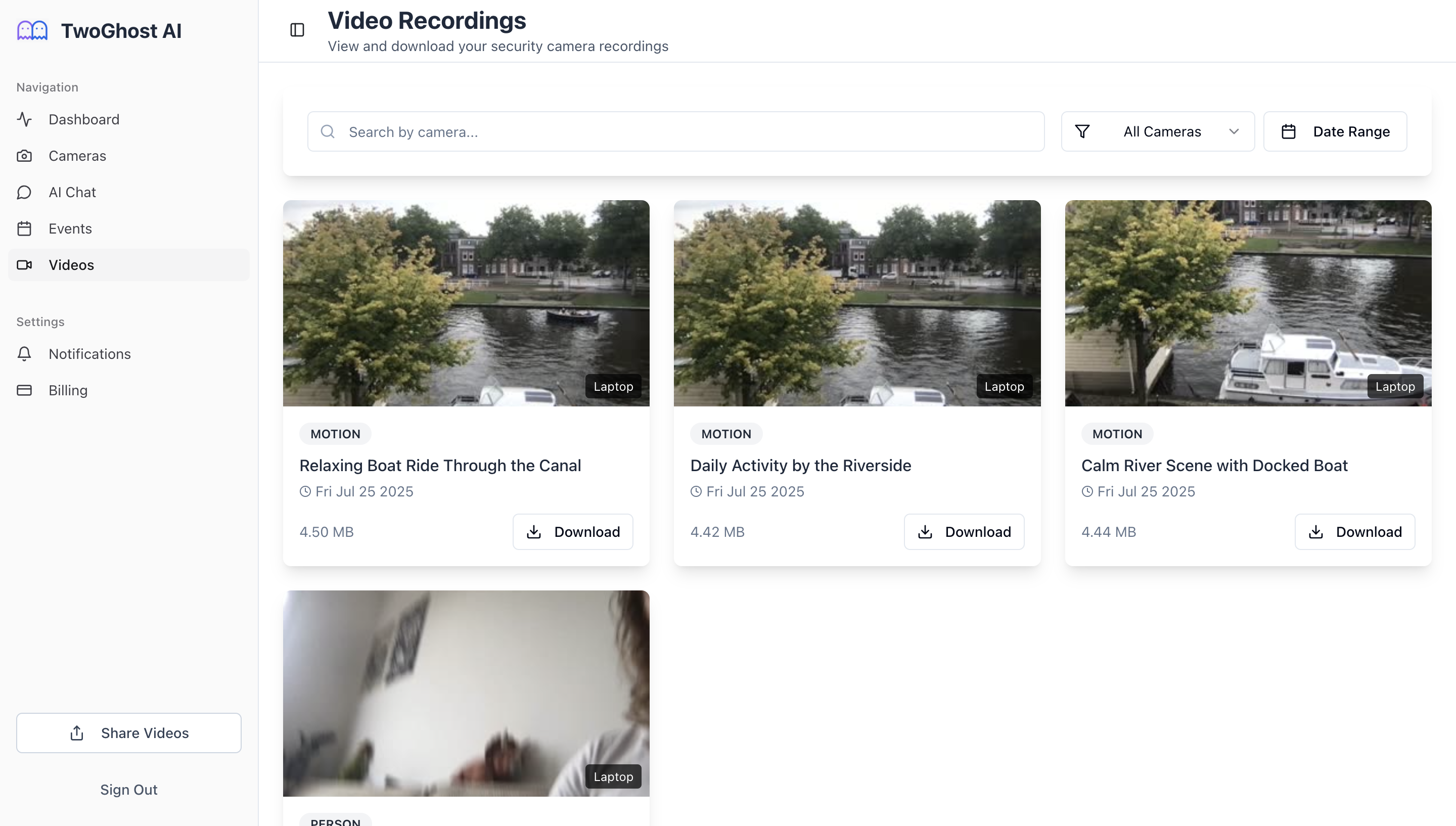1456x826 pixels.
Task: Click "Fri Jul 25 2025" under Daily Activity
Action: pyautogui.click(x=755, y=492)
